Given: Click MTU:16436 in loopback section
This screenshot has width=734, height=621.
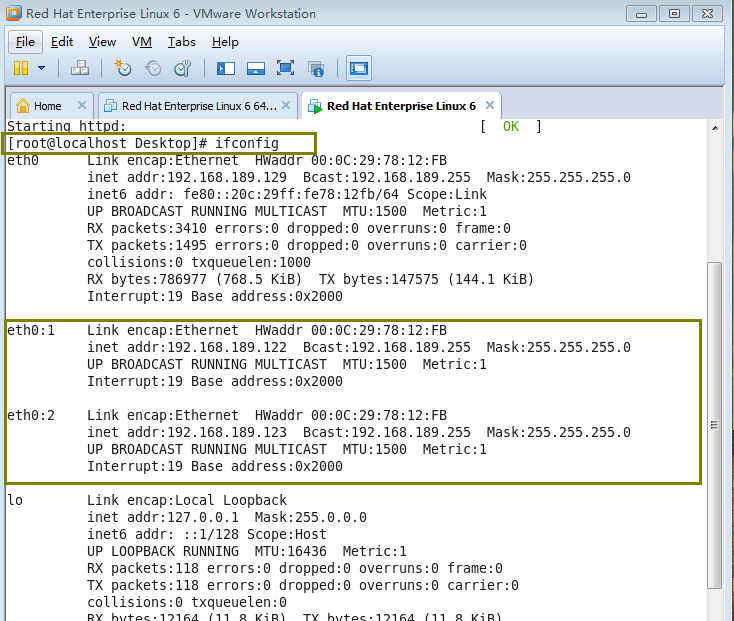Looking at the screenshot, I should (291, 551).
